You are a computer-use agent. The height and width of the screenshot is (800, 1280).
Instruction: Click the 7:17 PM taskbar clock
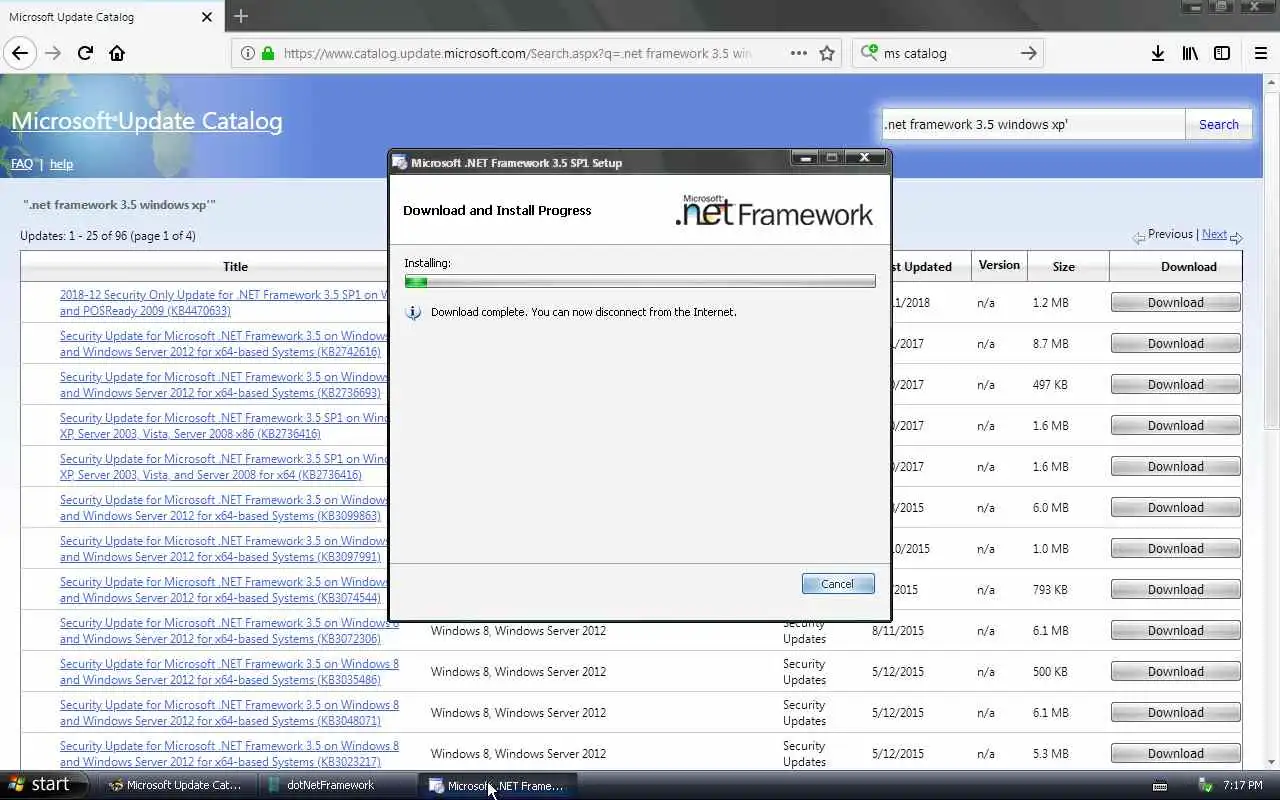[1243, 785]
